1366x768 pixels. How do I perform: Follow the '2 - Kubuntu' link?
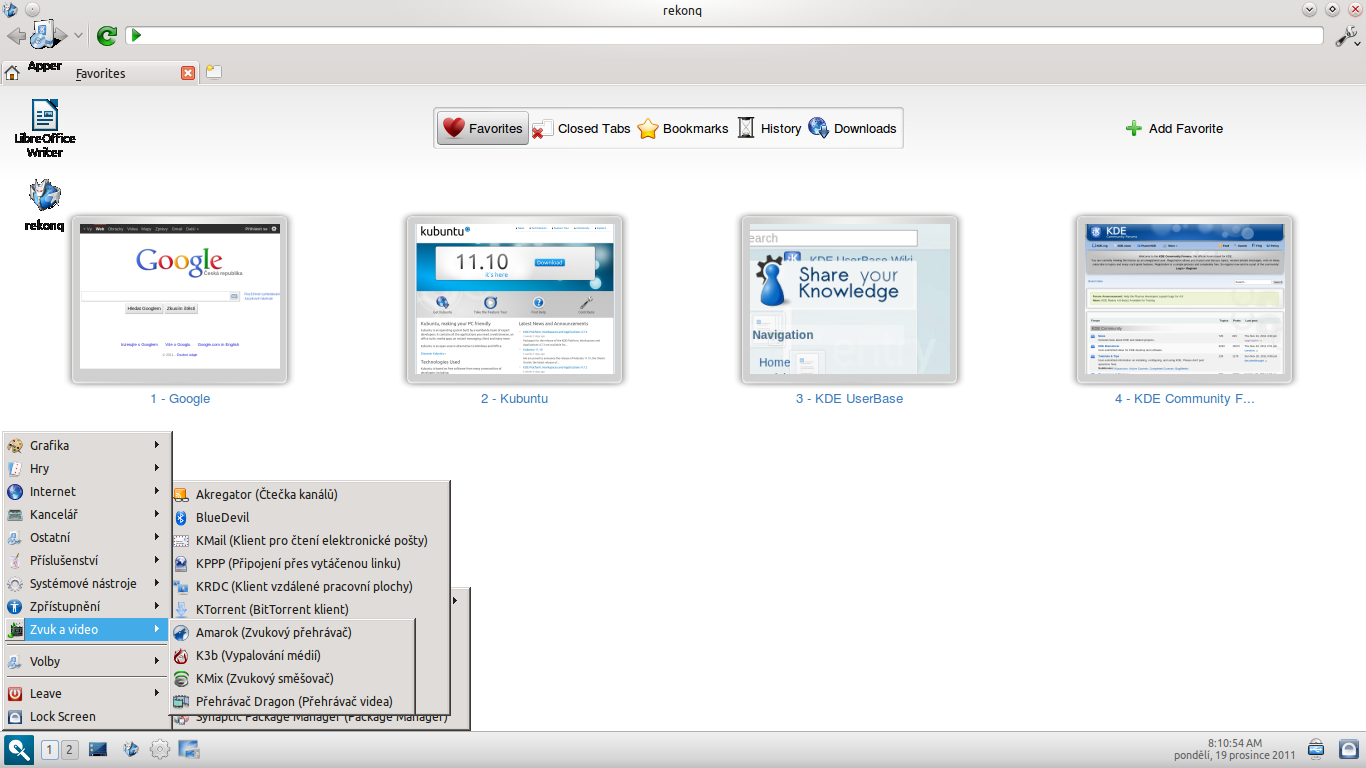pyautogui.click(x=514, y=398)
